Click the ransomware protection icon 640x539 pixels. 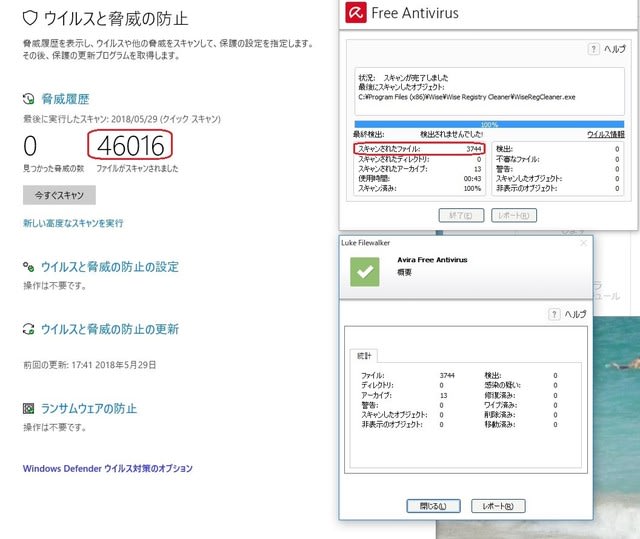point(28,408)
